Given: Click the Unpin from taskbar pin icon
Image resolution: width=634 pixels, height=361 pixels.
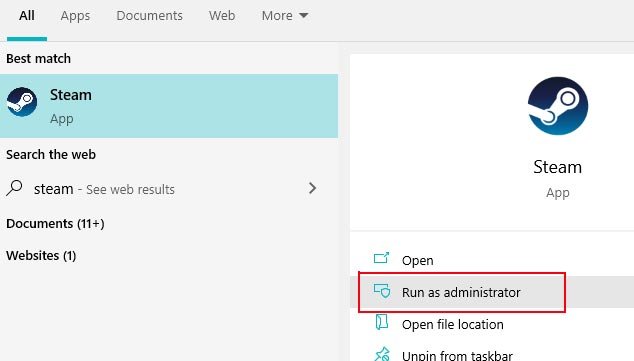Looking at the screenshot, I should coord(382,355).
